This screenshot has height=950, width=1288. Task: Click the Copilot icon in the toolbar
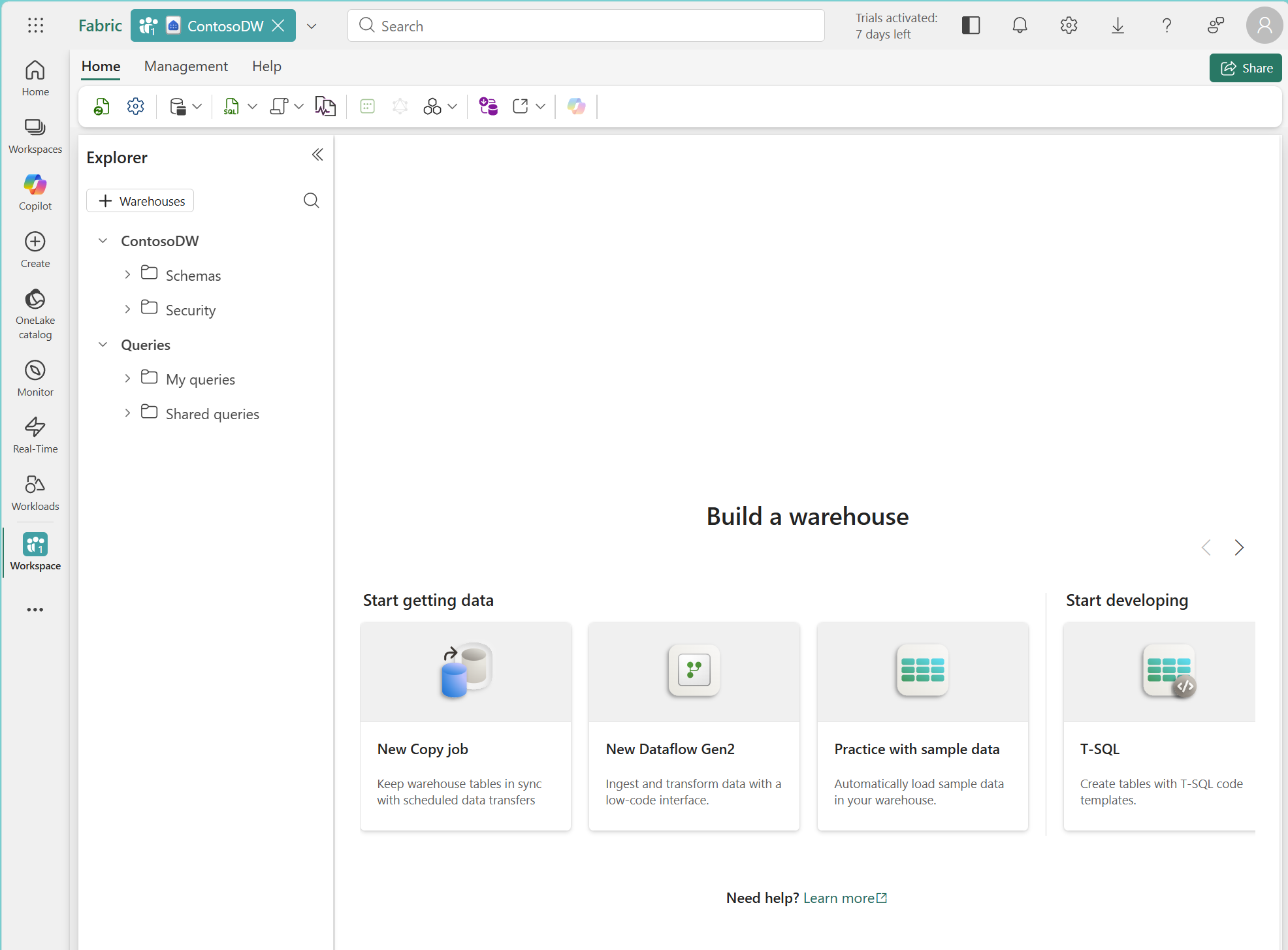tap(576, 106)
